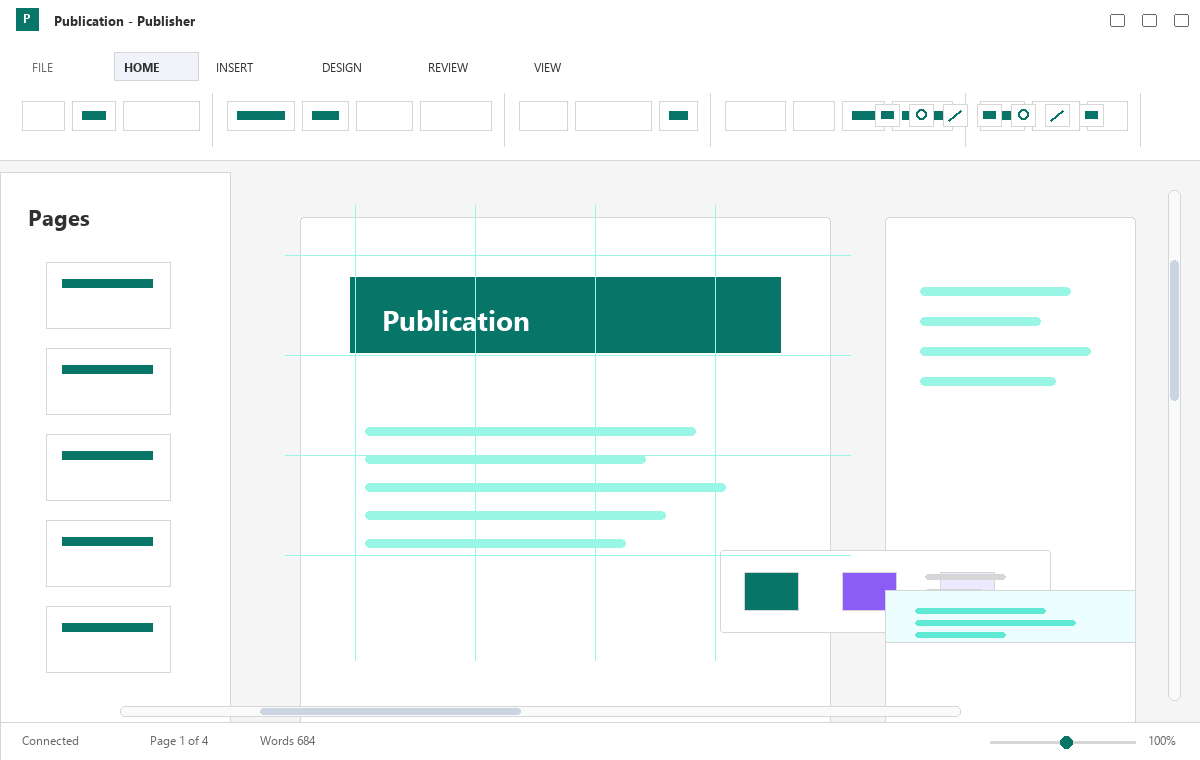Image resolution: width=1200 pixels, height=760 pixels.
Task: Click the Words 684 counter
Action: [287, 741]
